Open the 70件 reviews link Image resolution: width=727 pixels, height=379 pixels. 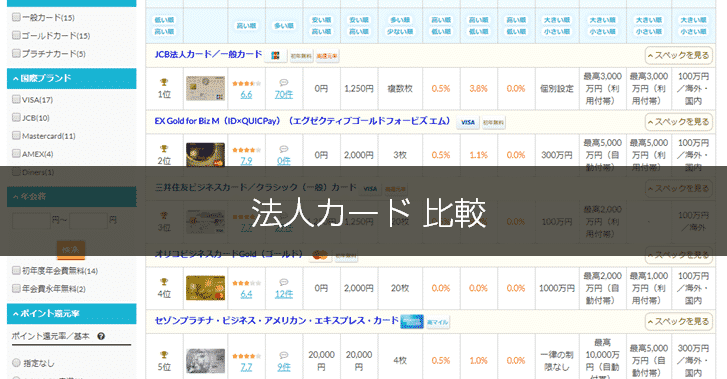pyautogui.click(x=284, y=94)
